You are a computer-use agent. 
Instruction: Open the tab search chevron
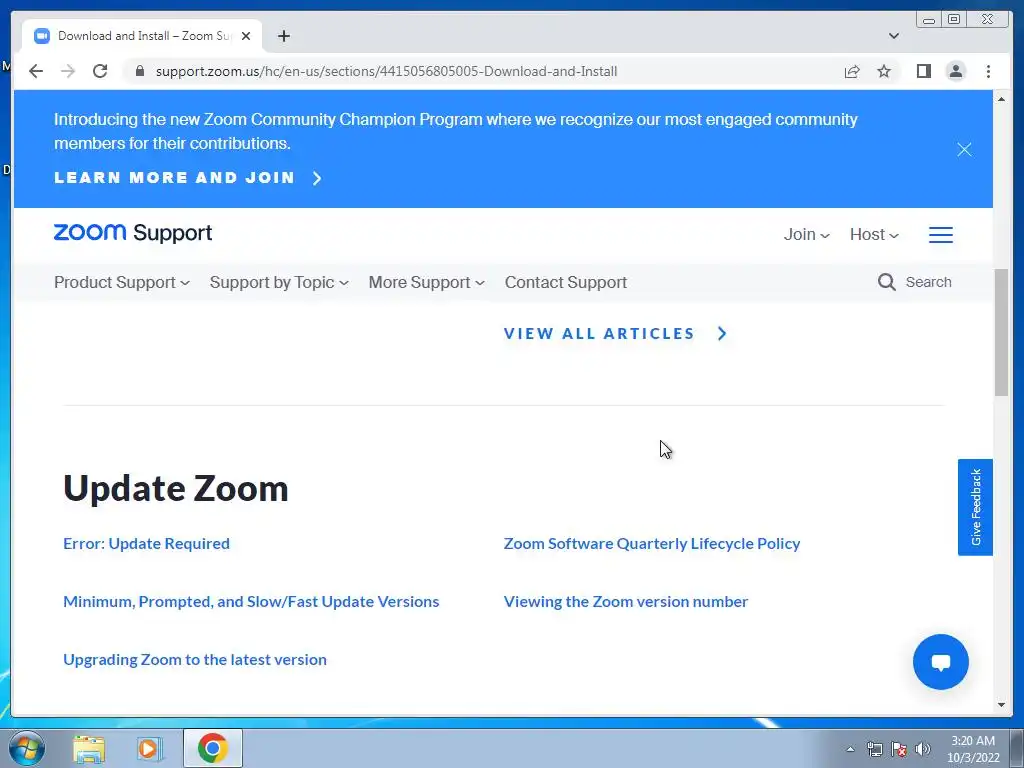pyautogui.click(x=893, y=36)
